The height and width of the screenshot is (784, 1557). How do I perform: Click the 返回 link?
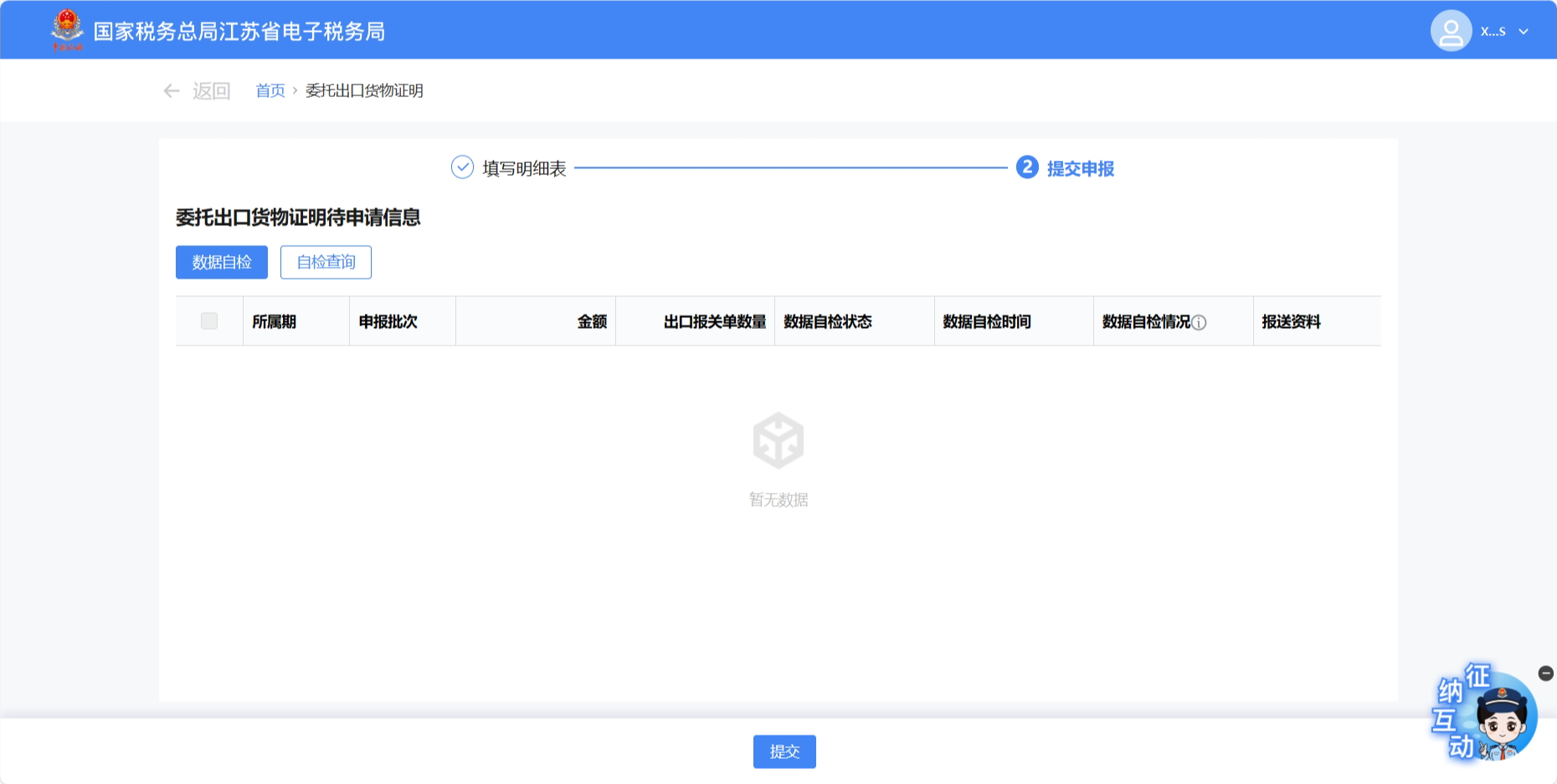point(211,91)
